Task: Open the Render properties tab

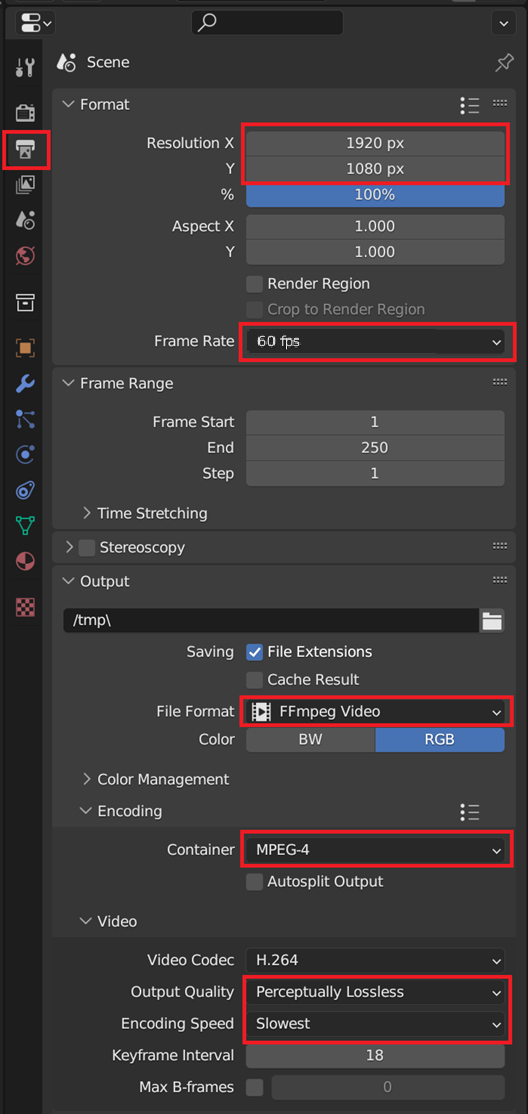Action: (x=25, y=113)
